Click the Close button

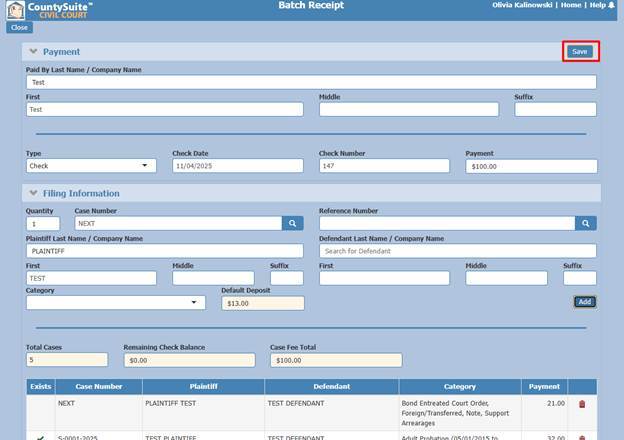[19, 27]
